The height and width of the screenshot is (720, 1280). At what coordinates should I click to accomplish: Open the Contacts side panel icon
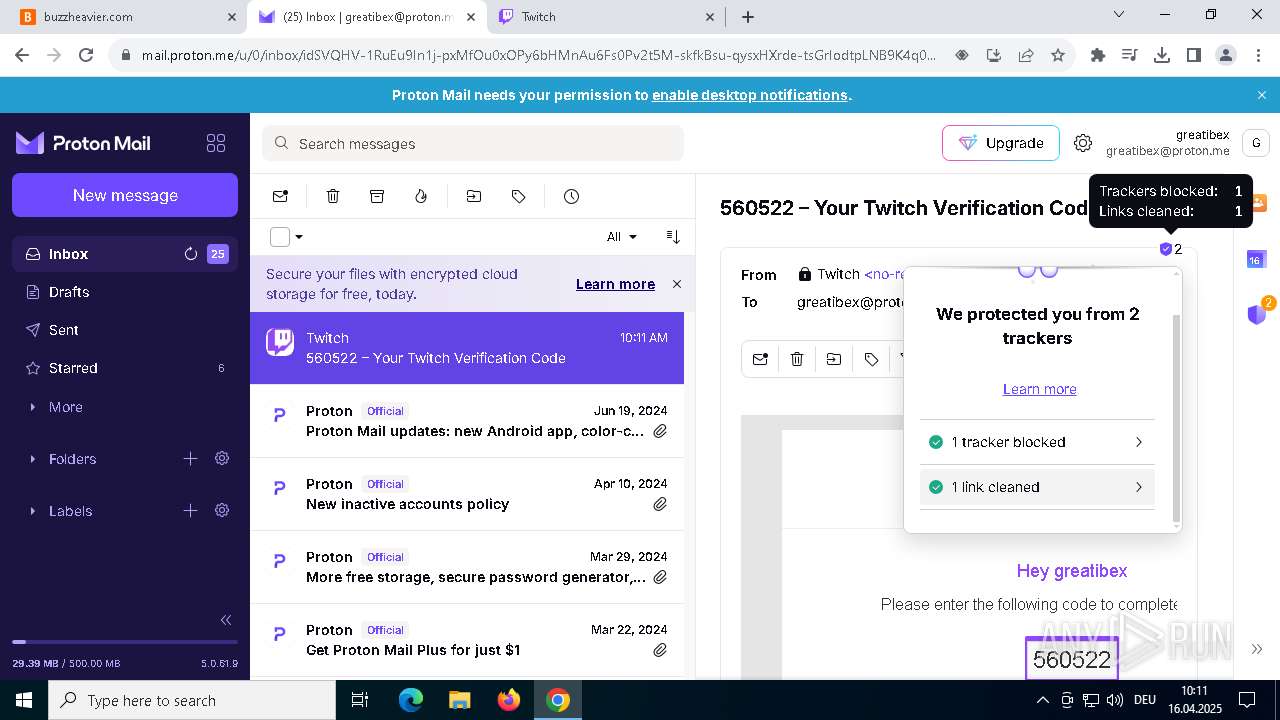coord(1257,203)
